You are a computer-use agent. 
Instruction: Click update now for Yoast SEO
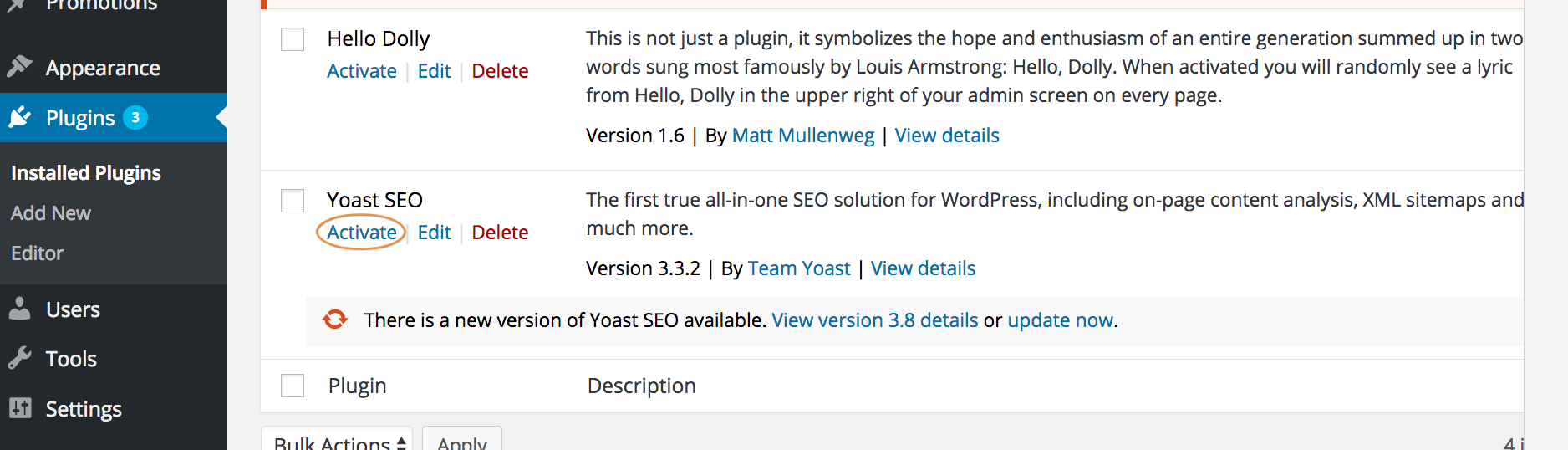(1060, 320)
